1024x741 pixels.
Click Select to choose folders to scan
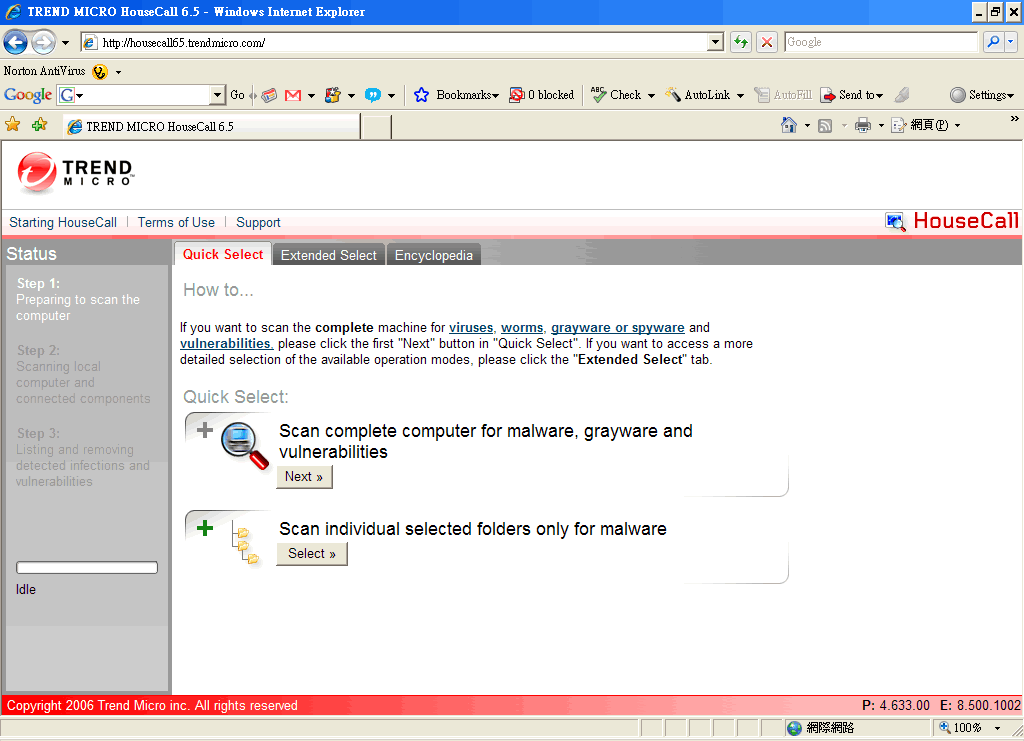click(x=312, y=554)
